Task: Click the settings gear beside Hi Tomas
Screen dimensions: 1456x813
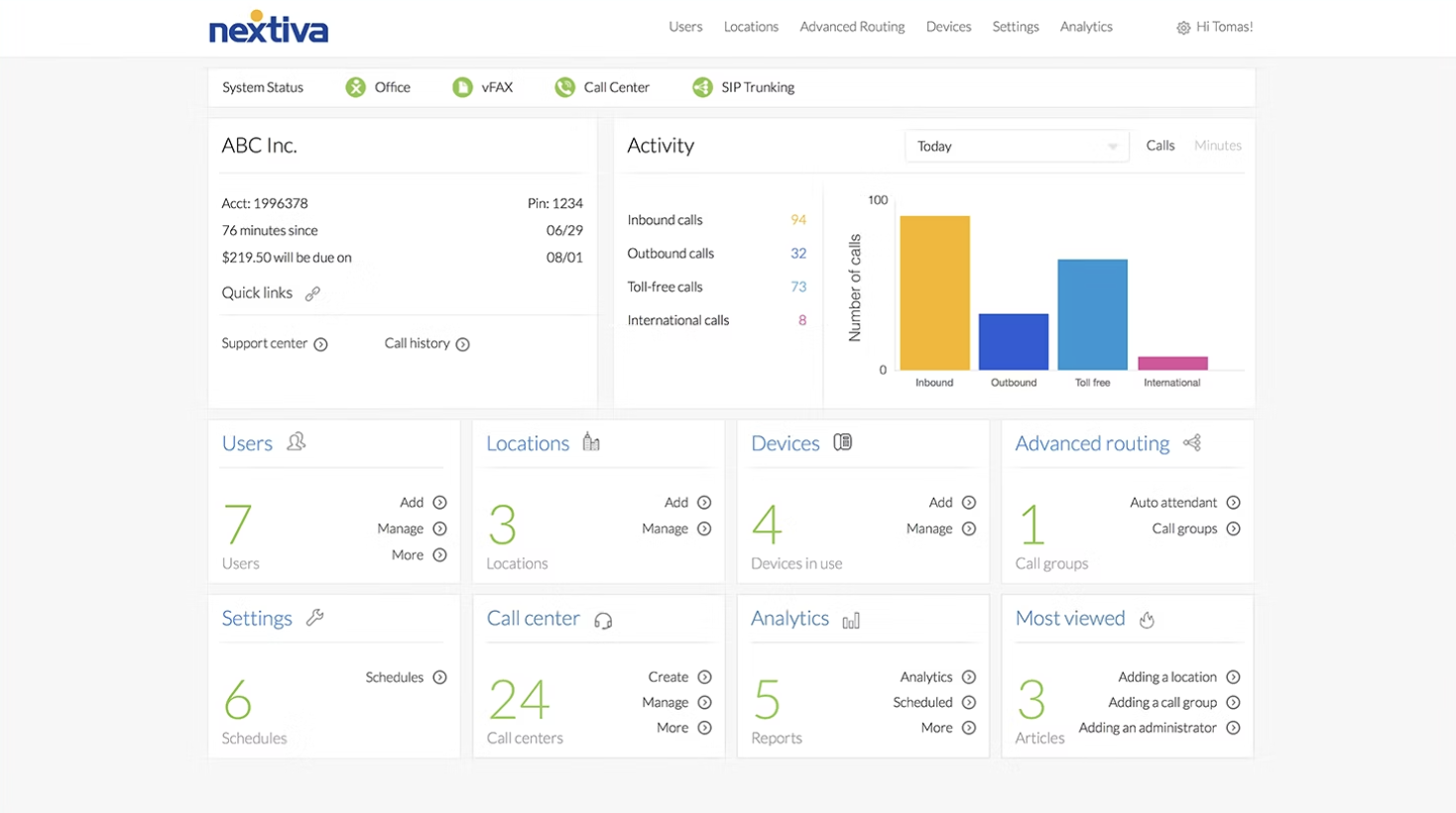Action: (x=1182, y=27)
